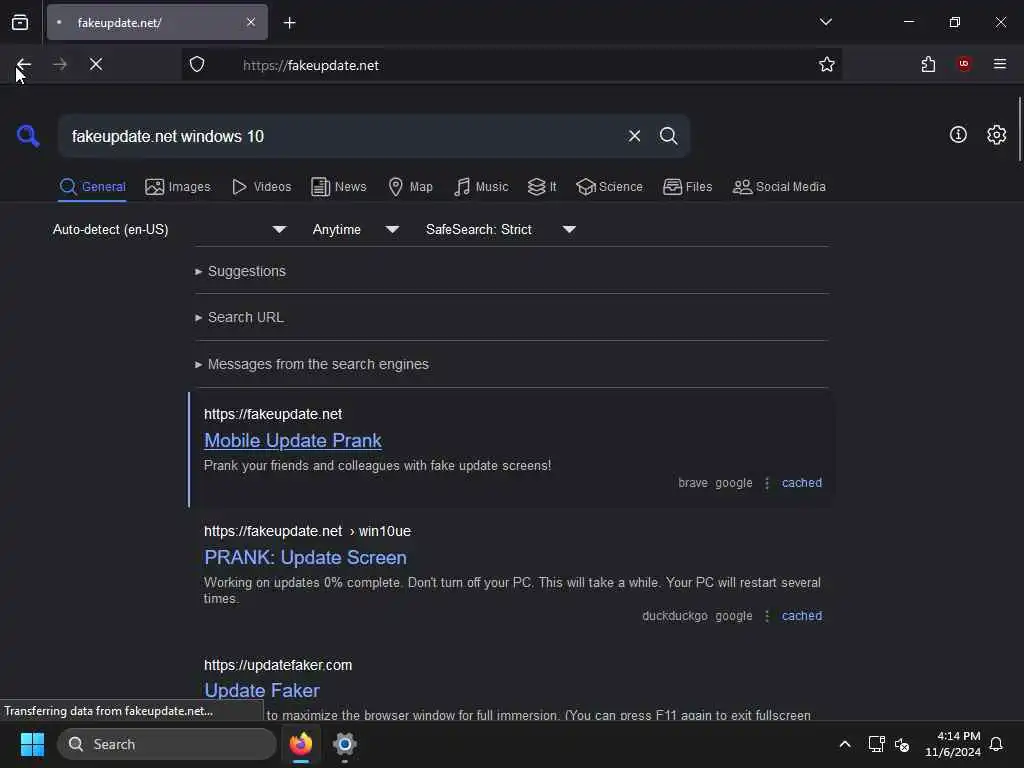Submit search with magnifier button
The height and width of the screenshot is (768, 1024).
(x=669, y=136)
